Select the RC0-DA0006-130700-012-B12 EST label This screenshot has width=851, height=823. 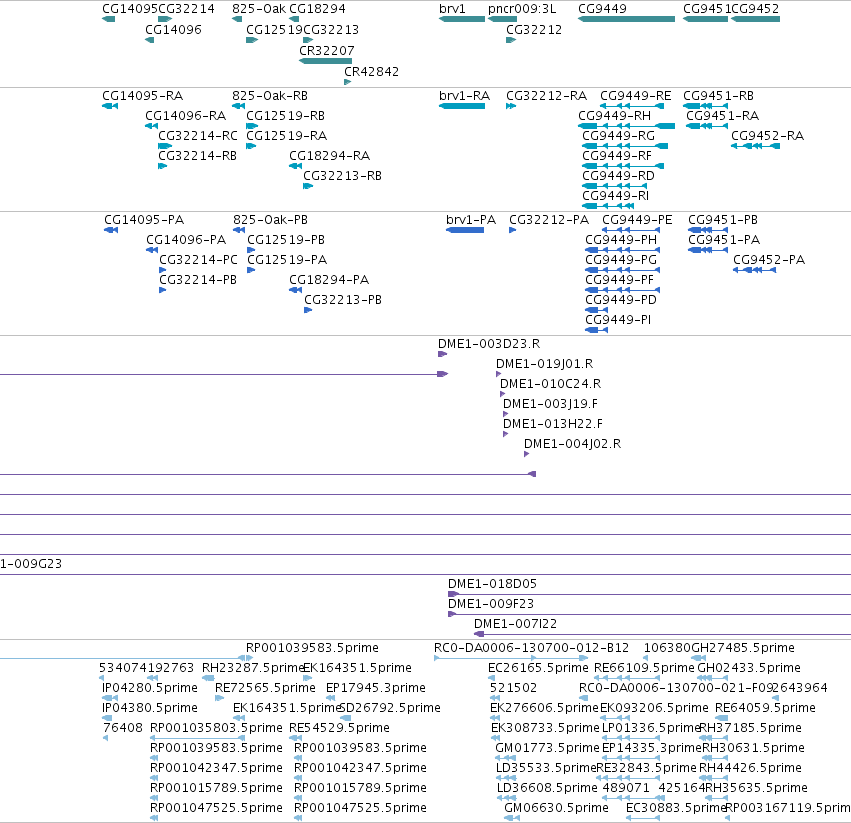click(x=531, y=648)
